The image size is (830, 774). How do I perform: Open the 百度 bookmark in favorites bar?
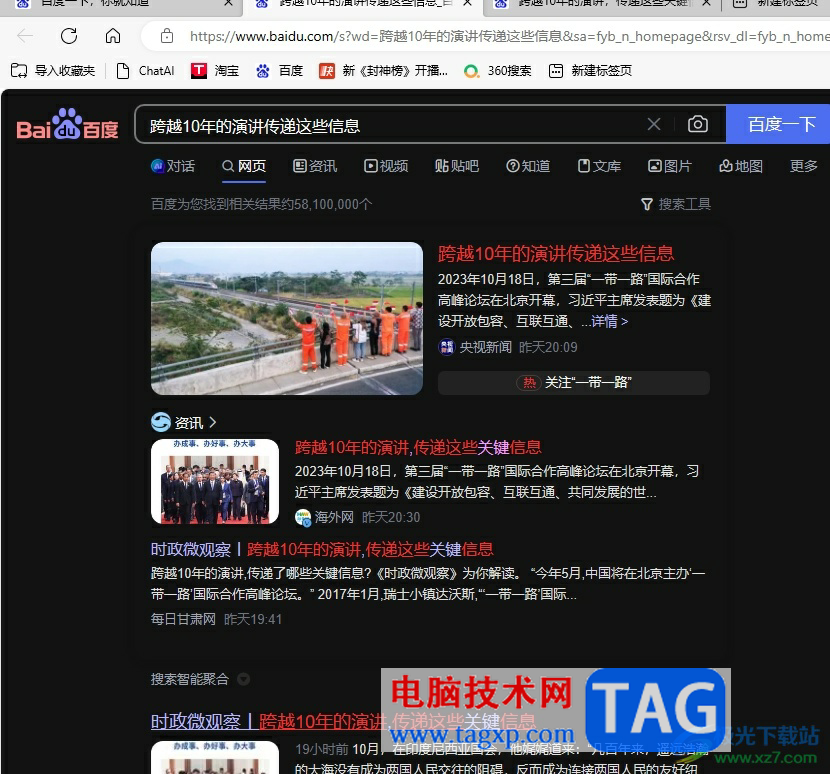click(x=279, y=70)
